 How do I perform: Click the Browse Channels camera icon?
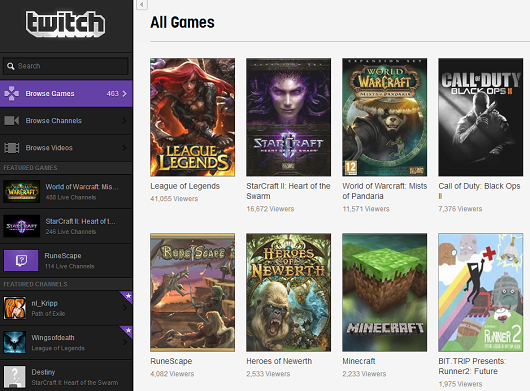pos(11,121)
